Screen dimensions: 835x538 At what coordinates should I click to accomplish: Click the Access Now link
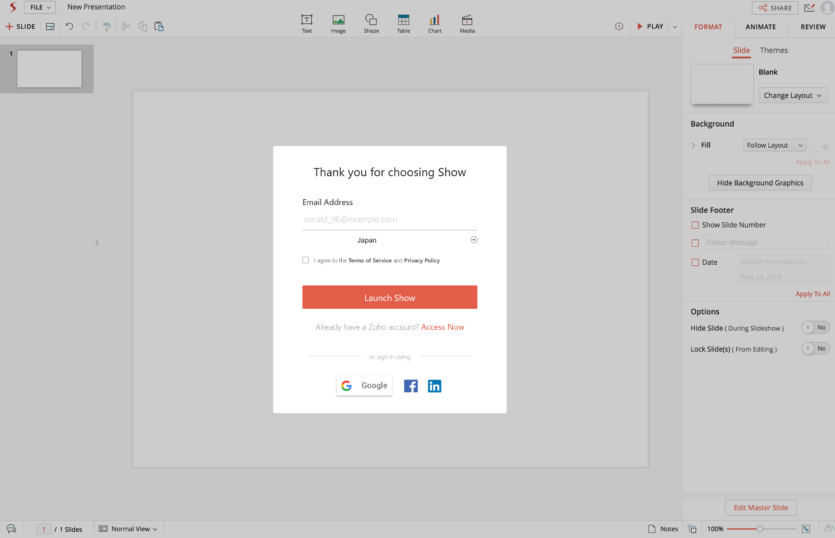click(x=442, y=327)
